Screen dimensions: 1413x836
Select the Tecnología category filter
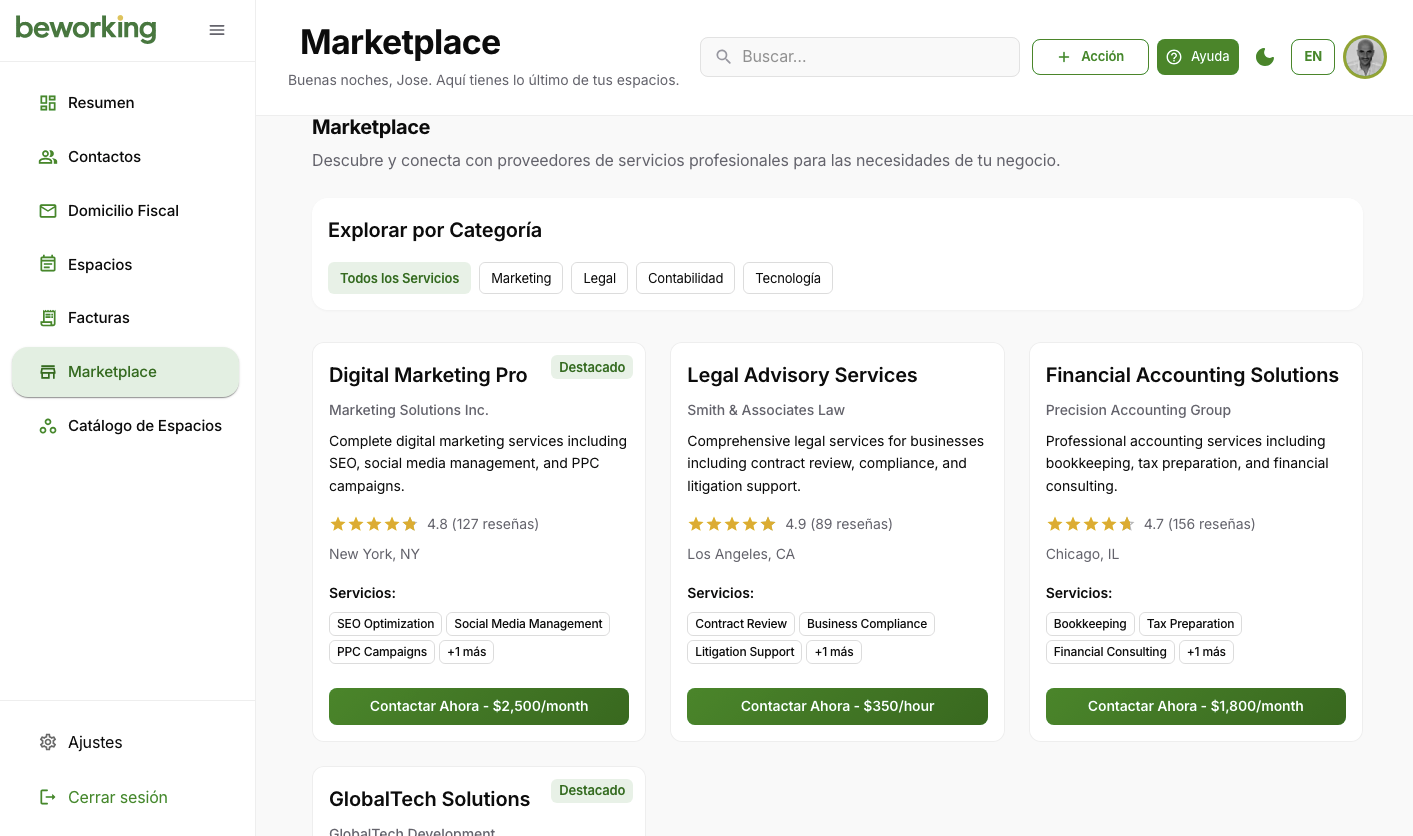pyautogui.click(x=788, y=278)
